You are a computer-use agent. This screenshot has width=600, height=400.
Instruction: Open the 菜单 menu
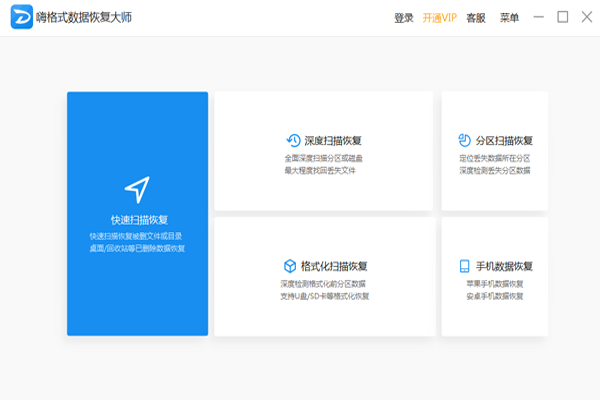(510, 18)
